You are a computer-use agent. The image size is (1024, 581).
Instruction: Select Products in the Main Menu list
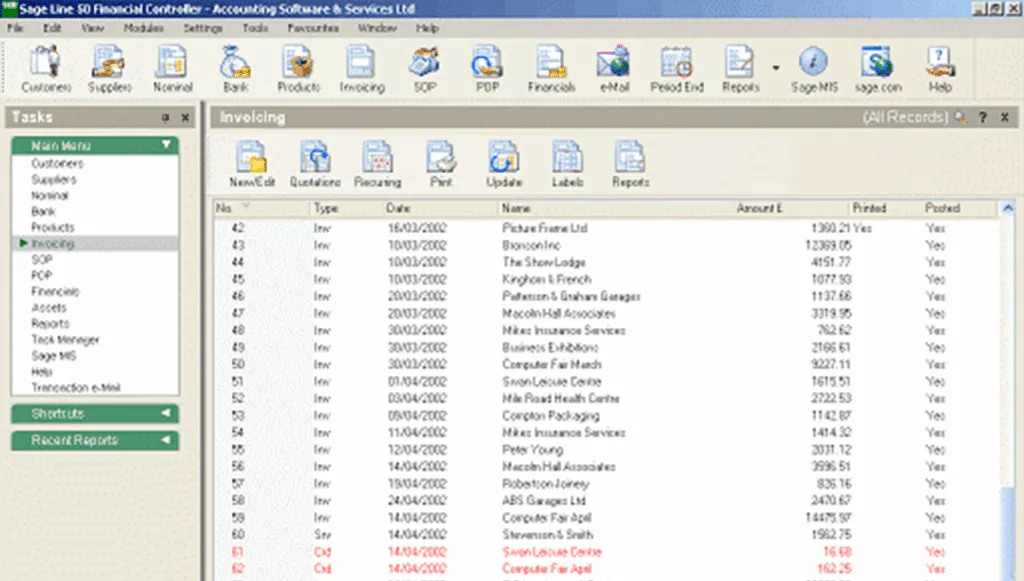coord(53,227)
